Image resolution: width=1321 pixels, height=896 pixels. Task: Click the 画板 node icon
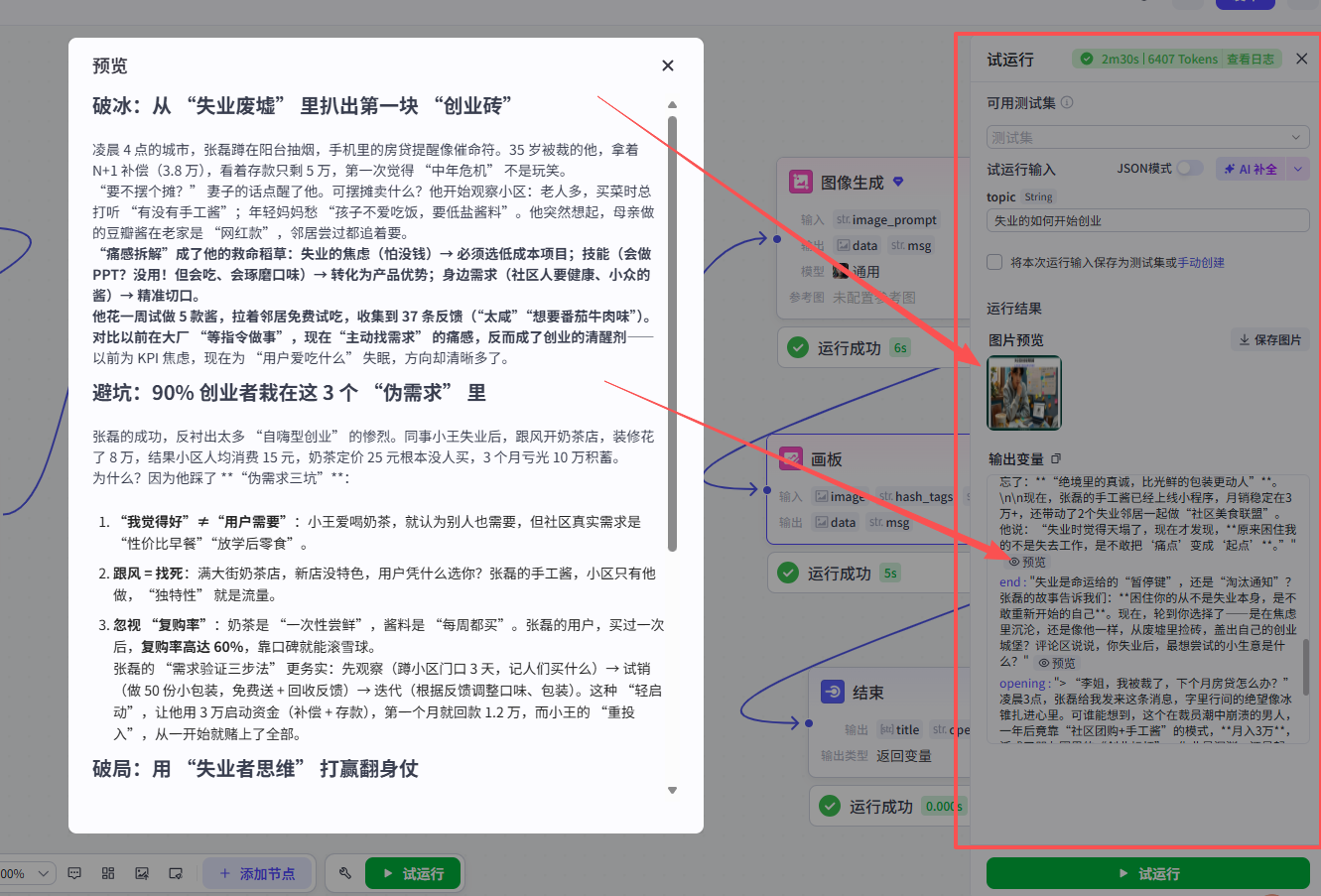[791, 458]
